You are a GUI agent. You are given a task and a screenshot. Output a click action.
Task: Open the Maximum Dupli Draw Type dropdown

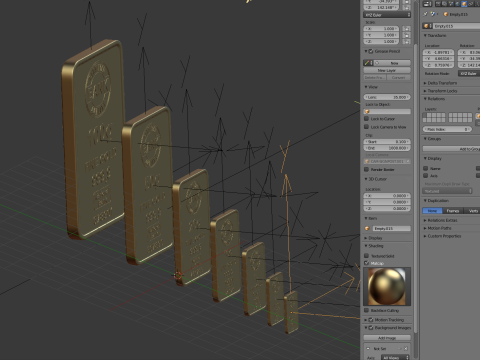click(x=447, y=191)
